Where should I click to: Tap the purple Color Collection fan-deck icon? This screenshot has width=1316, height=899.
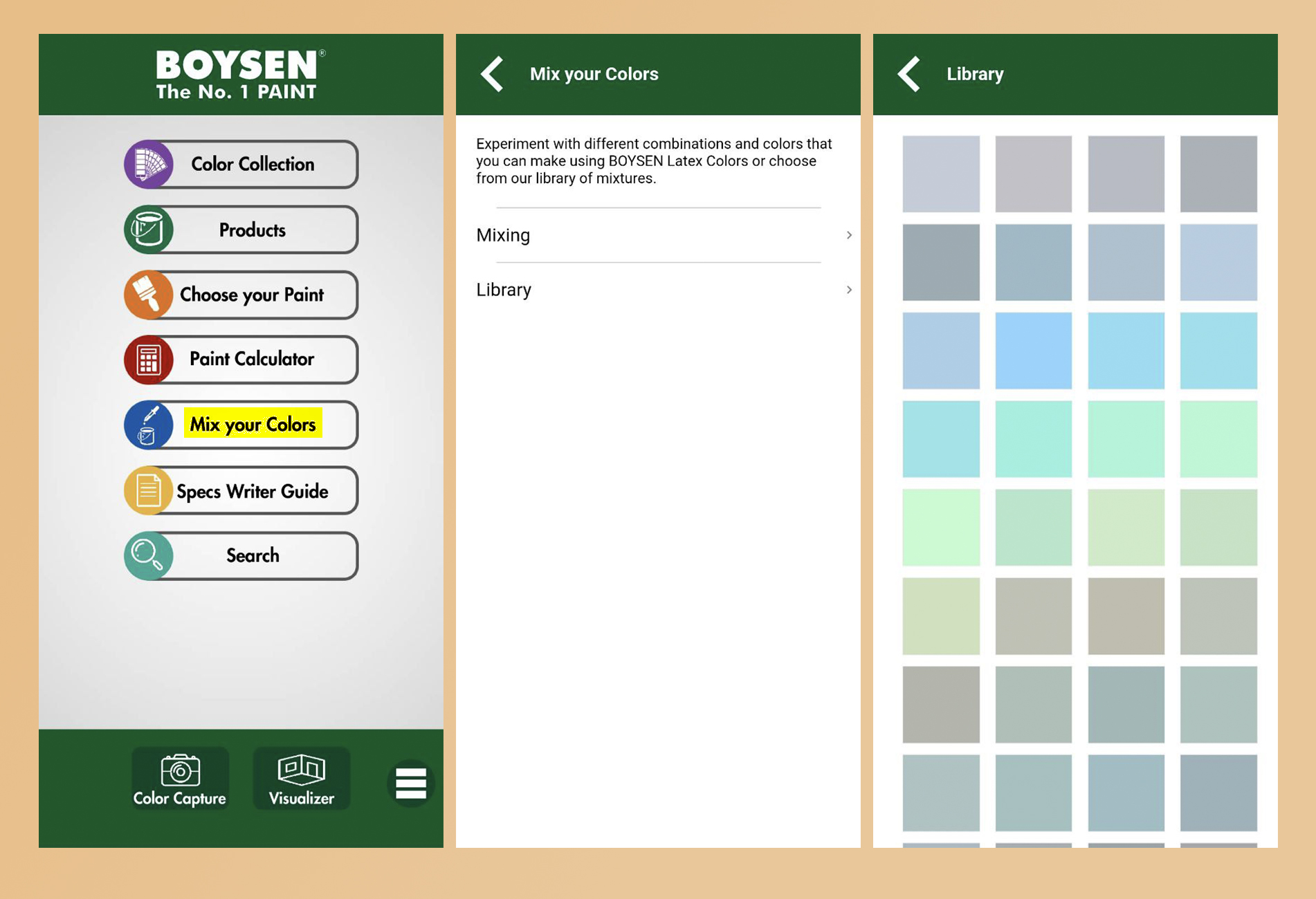click(x=149, y=165)
